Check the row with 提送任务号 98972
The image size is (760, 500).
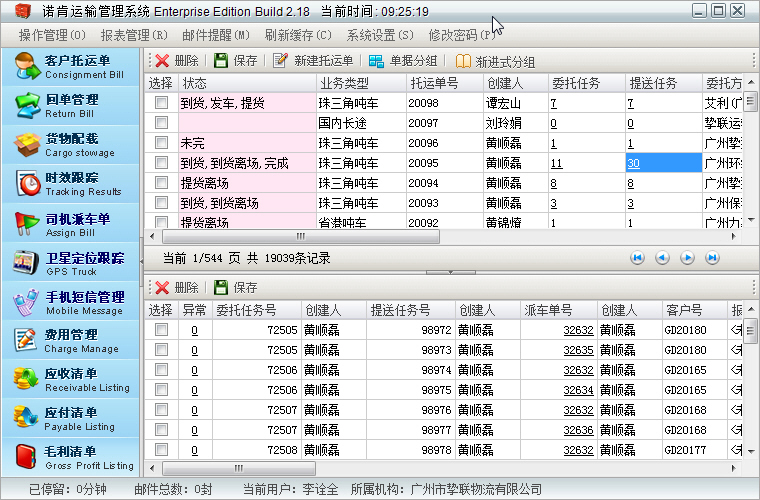[161, 330]
